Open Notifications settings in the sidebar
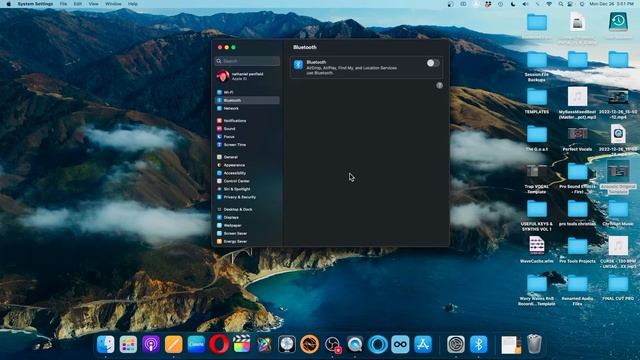This screenshot has height=360, width=640. click(247, 120)
